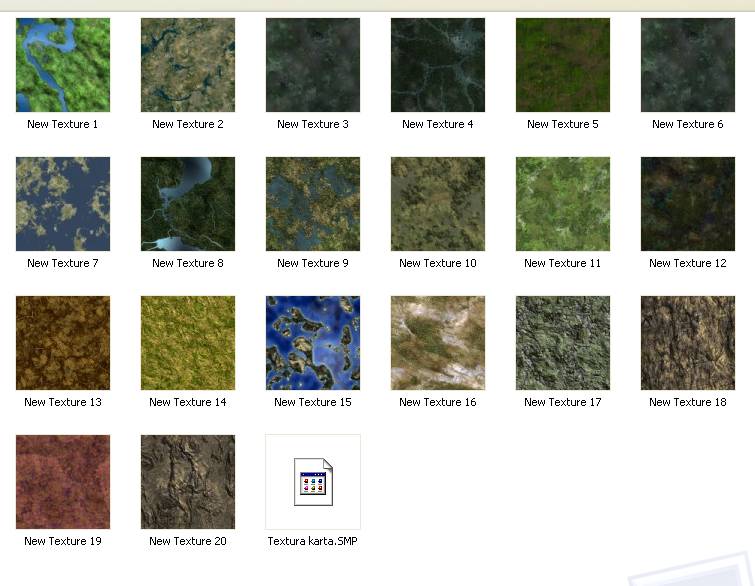Select the New Texture 8 thumbnail
755x586 pixels.
(x=188, y=204)
